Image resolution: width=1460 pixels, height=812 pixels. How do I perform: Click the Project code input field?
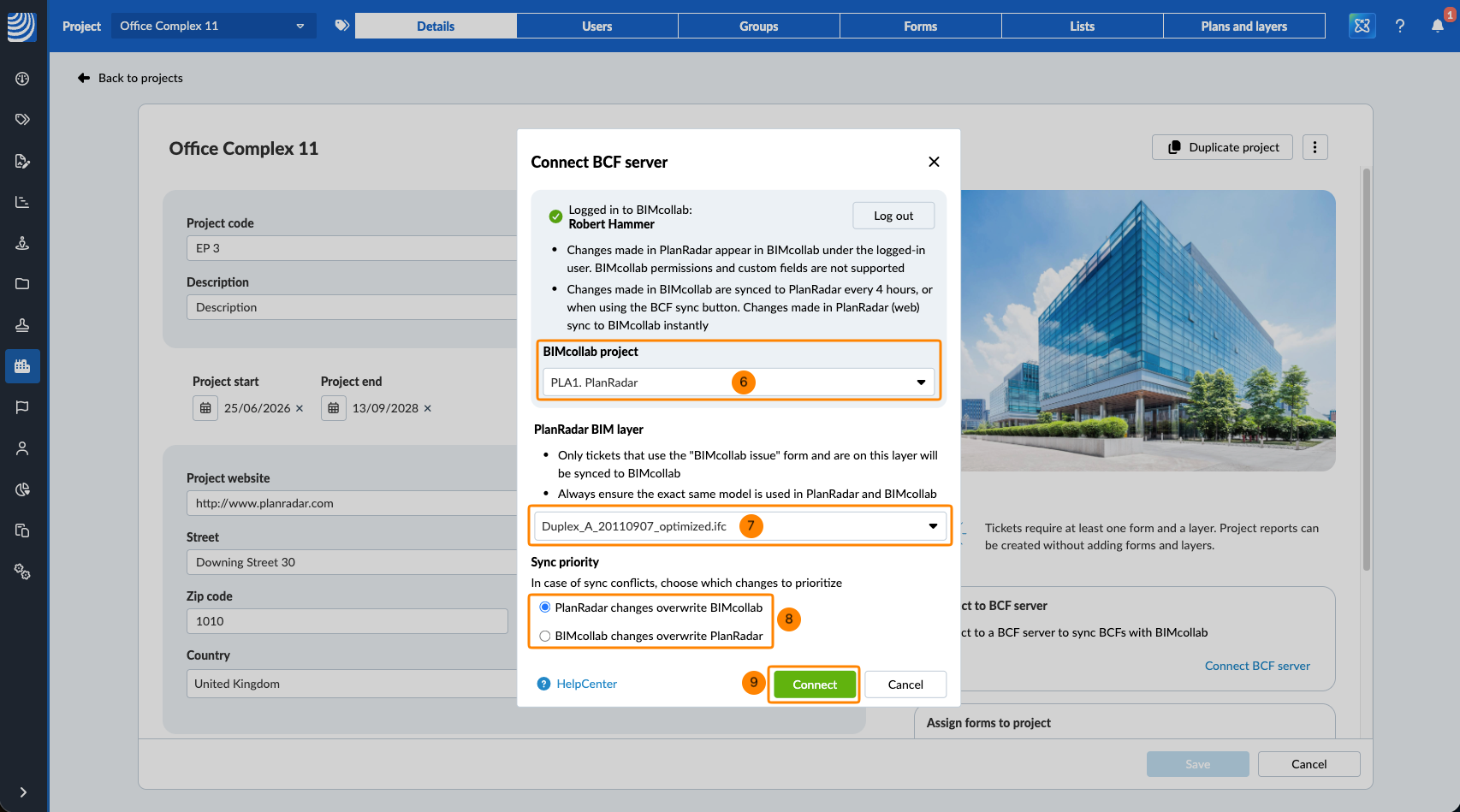click(x=352, y=248)
